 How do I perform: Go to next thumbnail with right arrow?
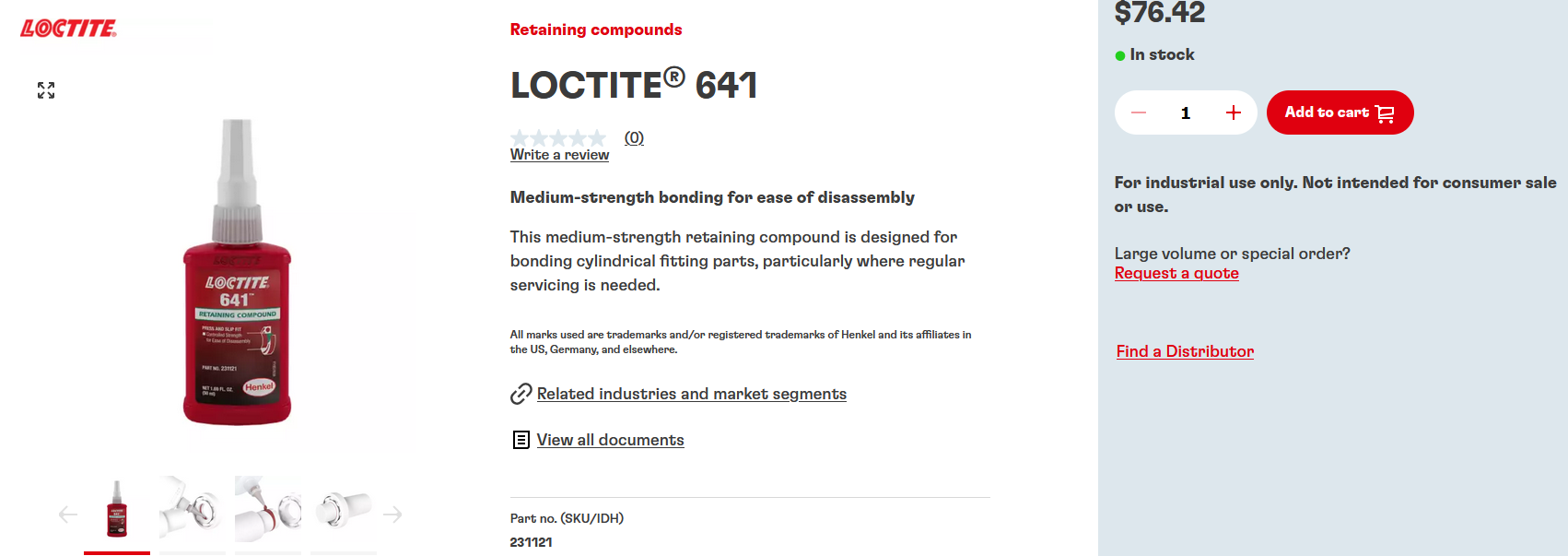pyautogui.click(x=392, y=515)
